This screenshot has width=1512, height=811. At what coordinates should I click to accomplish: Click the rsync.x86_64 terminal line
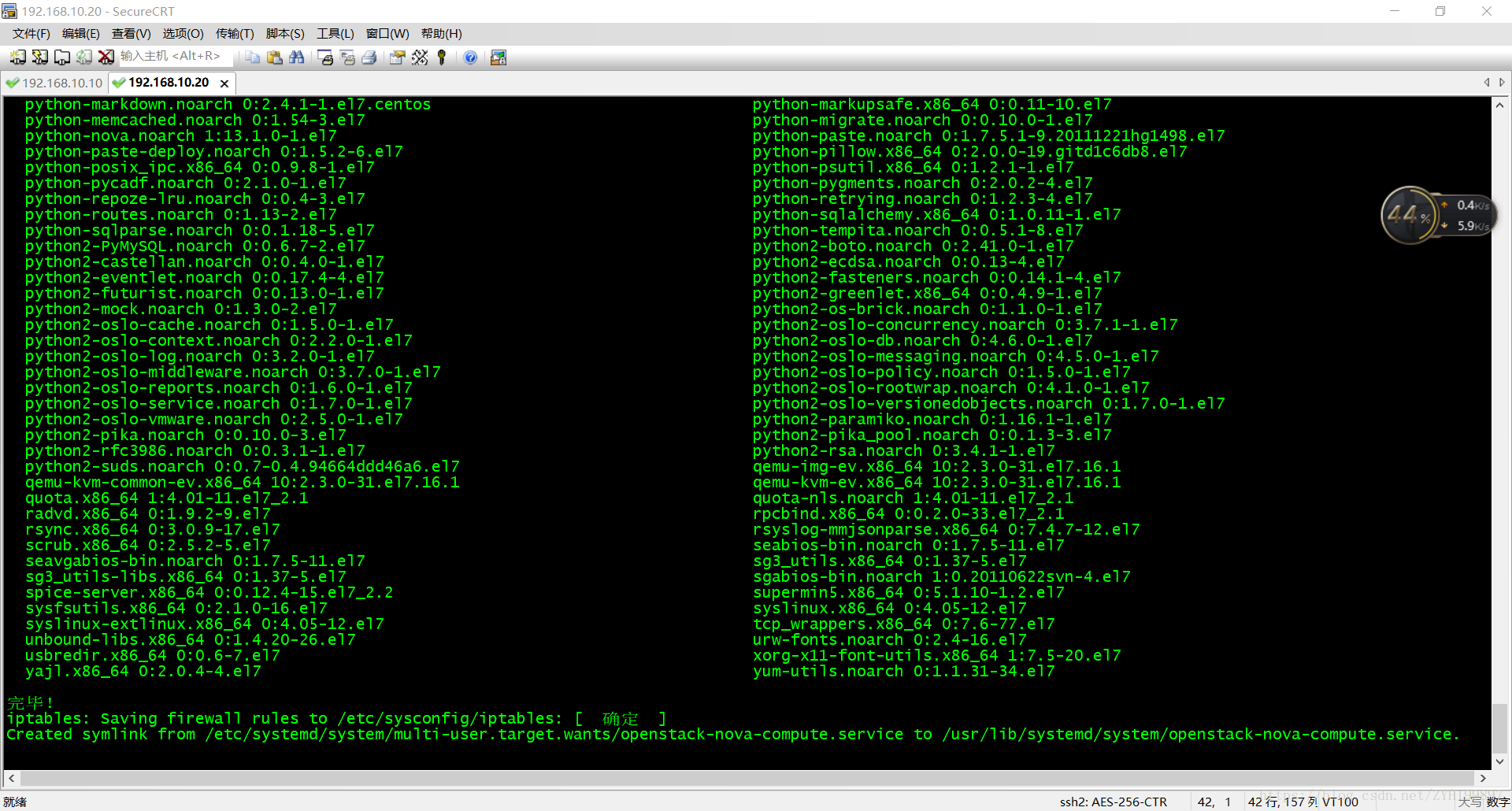pos(152,529)
